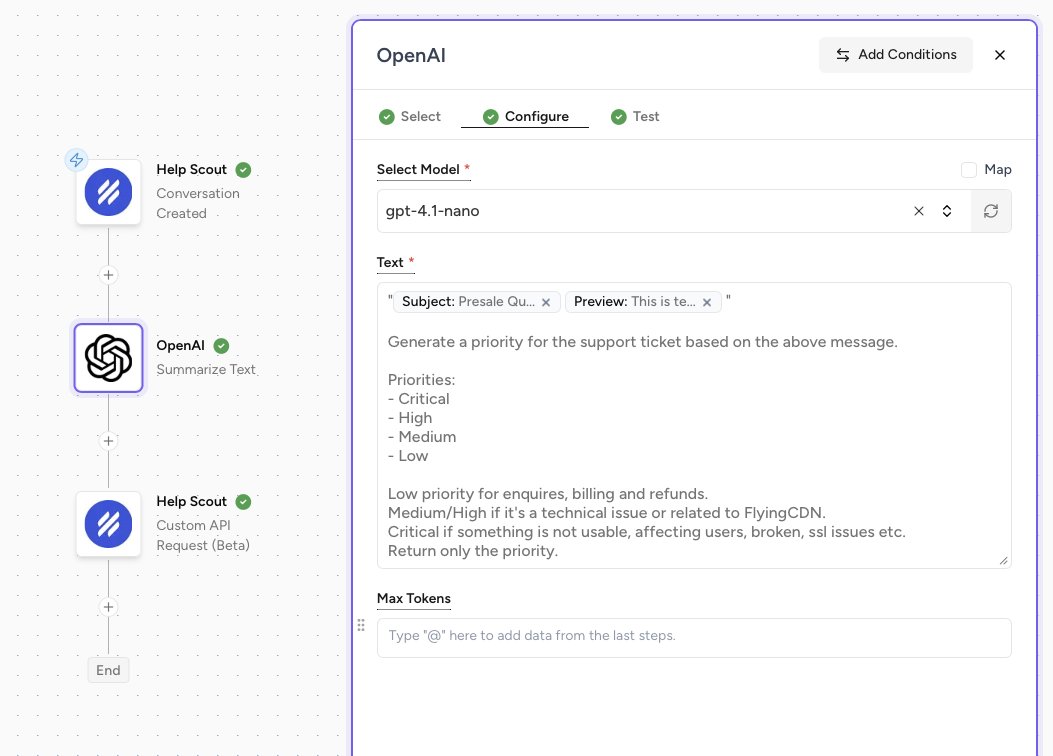Click the lightning bolt trigger icon
Image resolution: width=1053 pixels, height=756 pixels.
coord(77,160)
